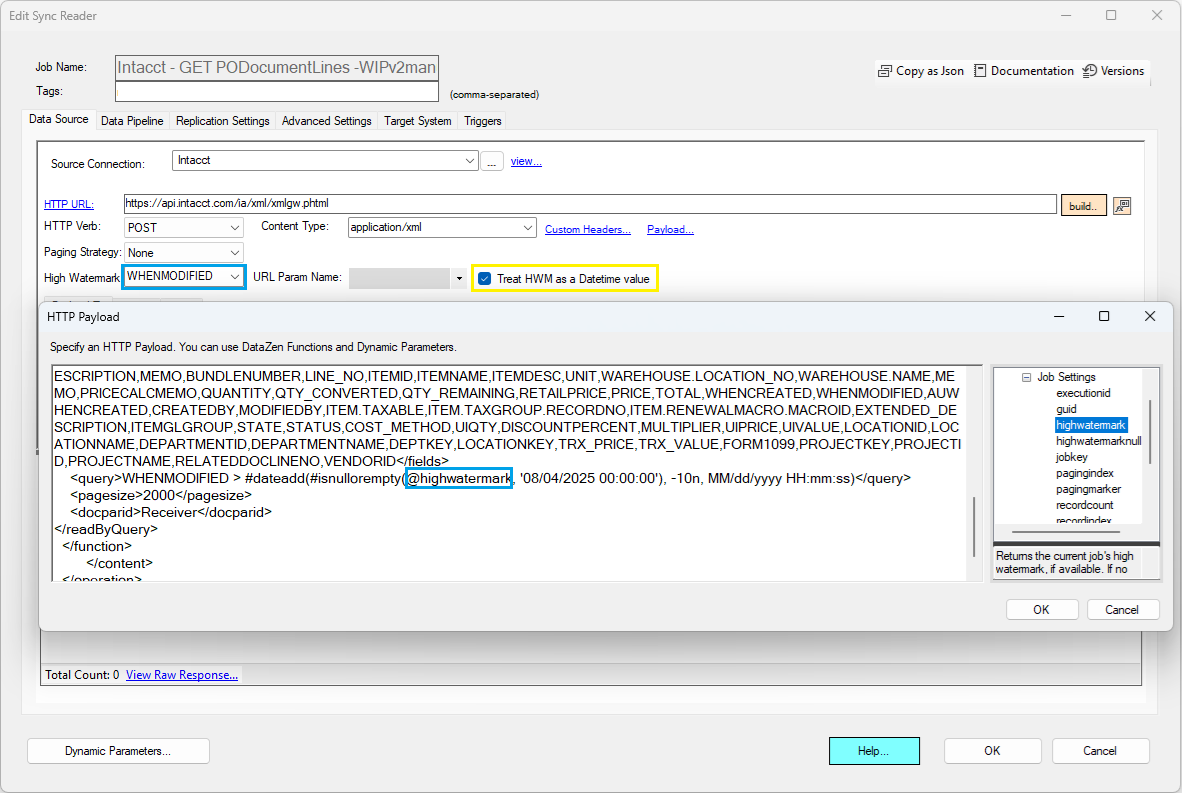The image size is (1182, 793).
Task: Open the Dynamic Parameters... button
Action: point(118,751)
